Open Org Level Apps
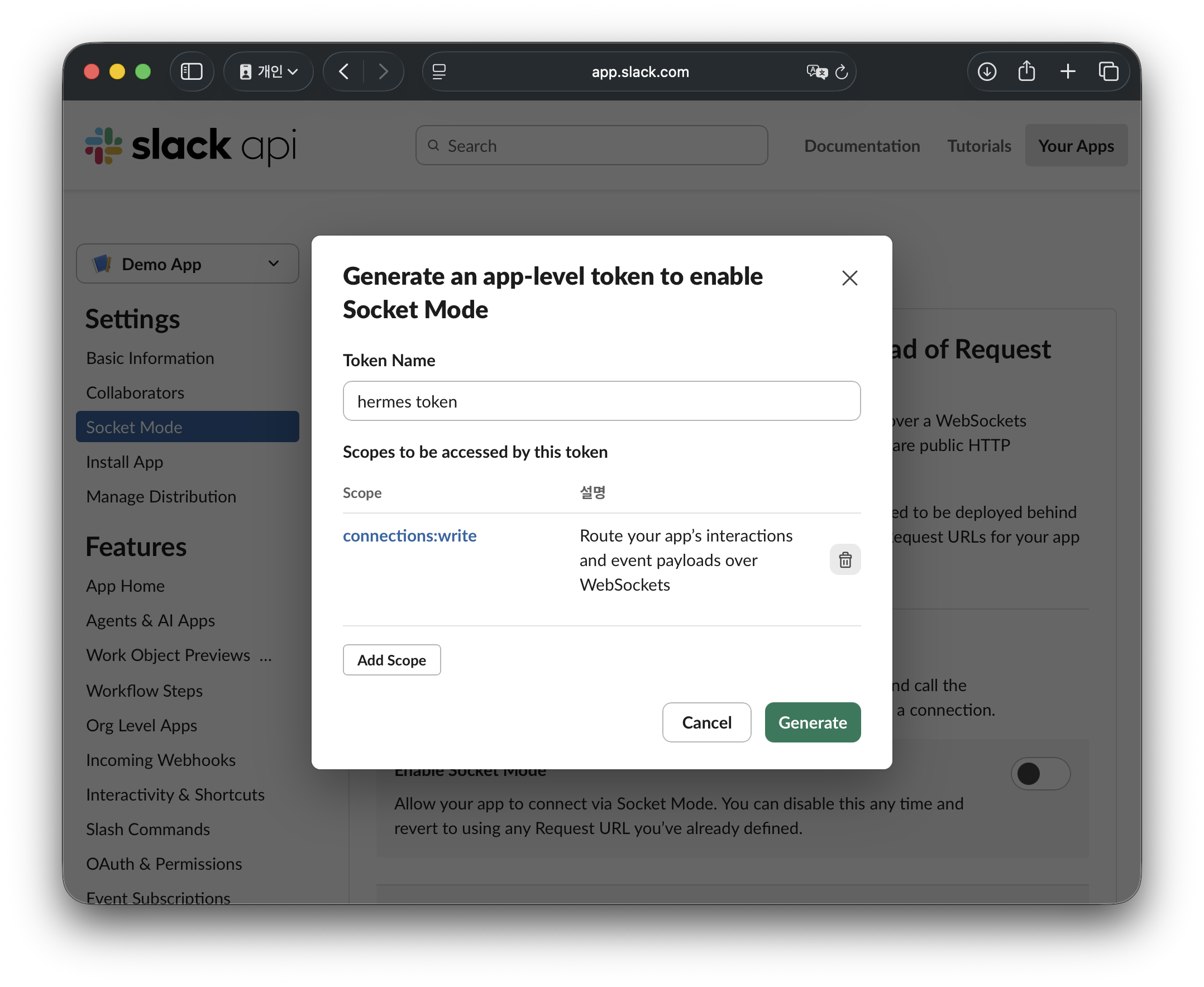Viewport: 1204px width, 987px height. [x=142, y=726]
